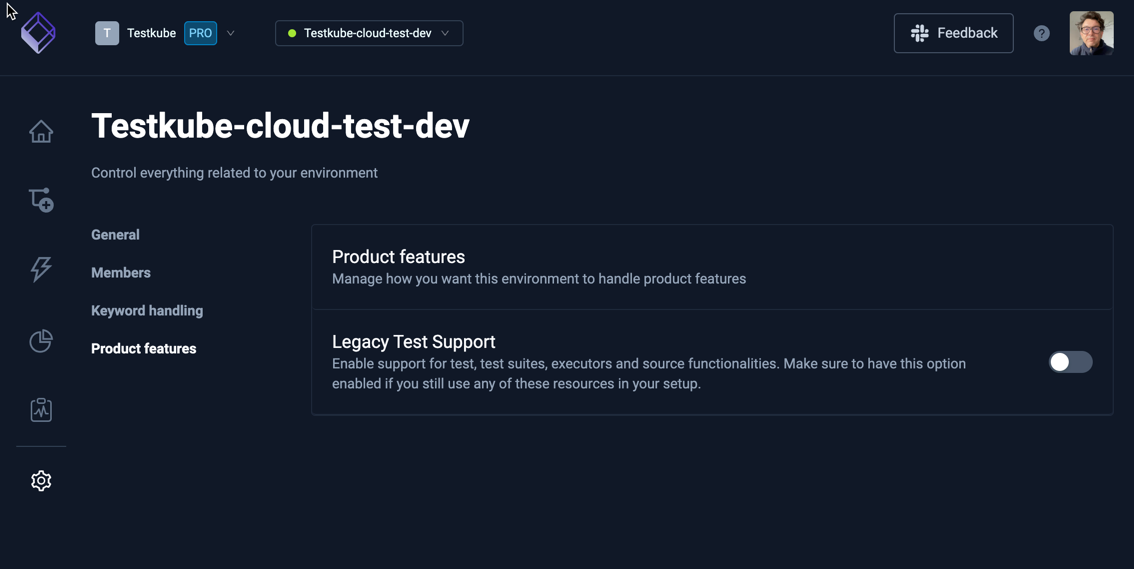1134x569 pixels.
Task: Open the lightning bolt triggers icon
Action: click(41, 269)
